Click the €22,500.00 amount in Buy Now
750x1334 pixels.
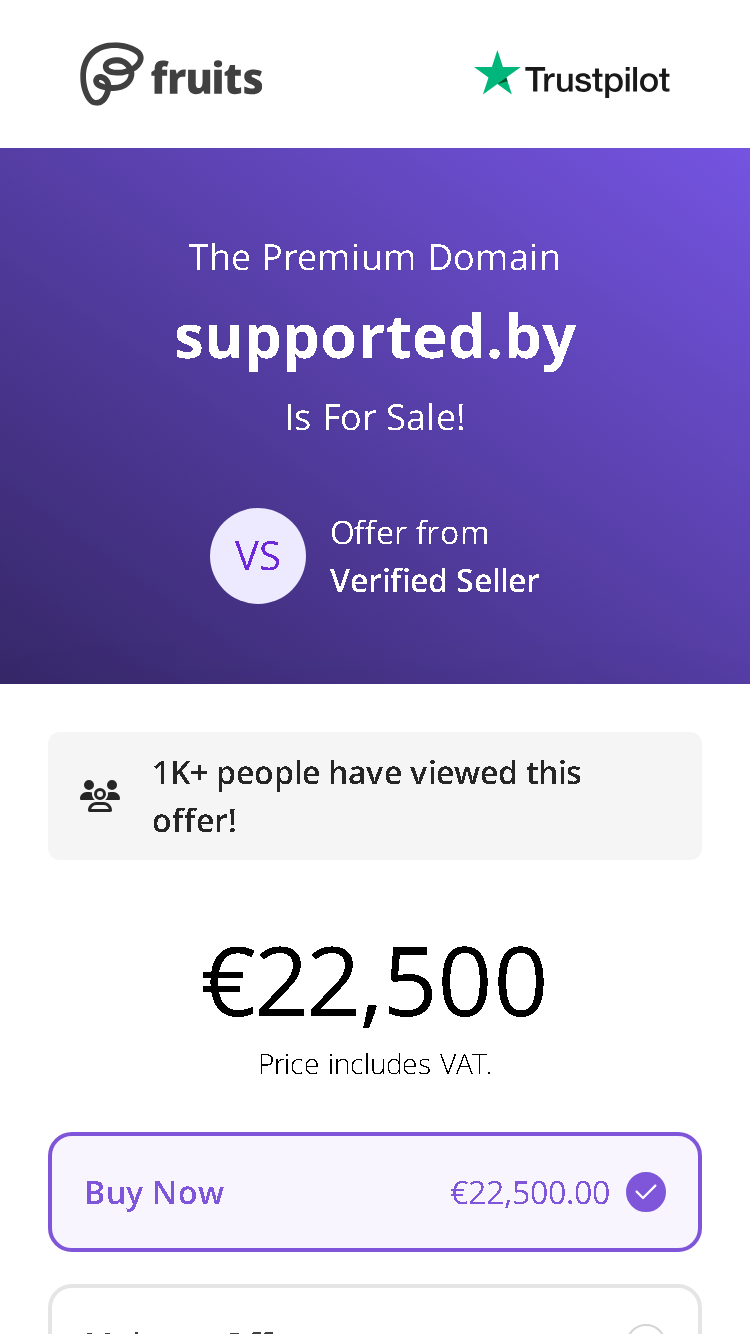click(530, 1192)
